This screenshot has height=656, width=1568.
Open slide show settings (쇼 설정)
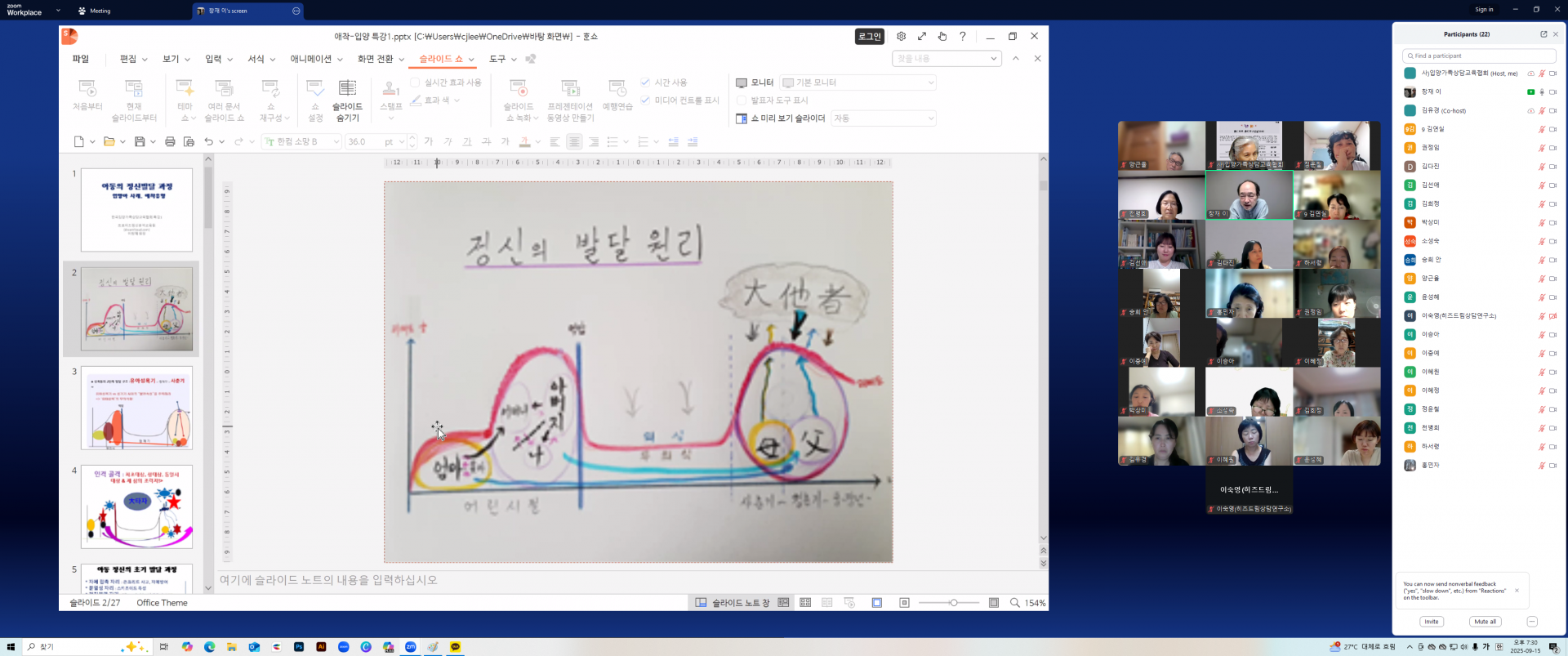point(315,100)
